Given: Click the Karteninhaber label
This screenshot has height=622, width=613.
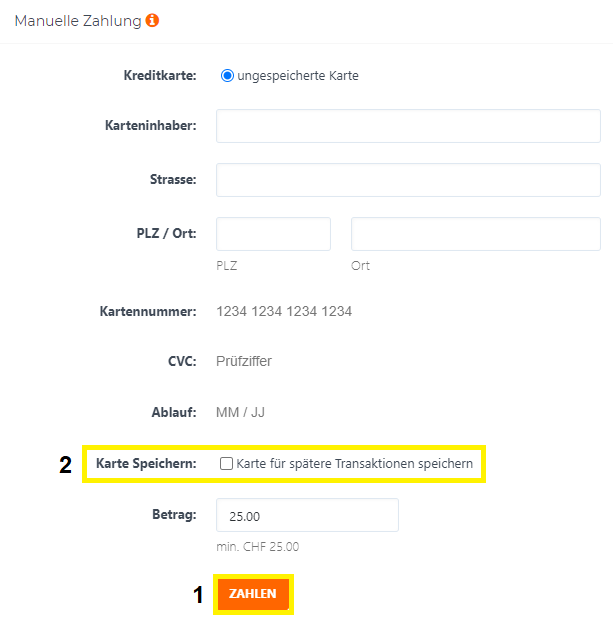Looking at the screenshot, I should [151, 125].
